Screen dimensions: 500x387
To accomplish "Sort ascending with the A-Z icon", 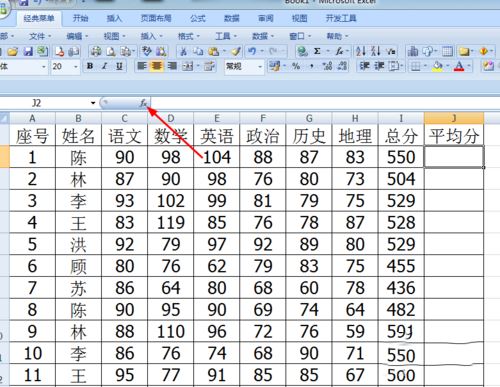I will tap(360, 51).
